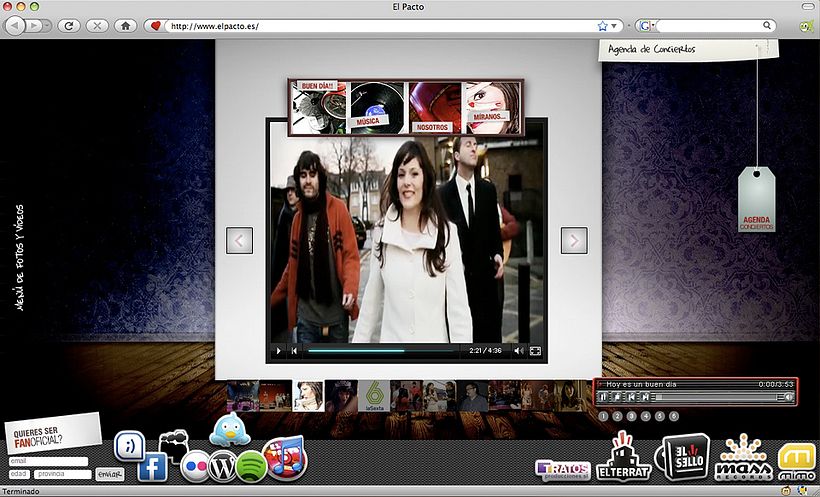Open the browser Home button
Image resolution: width=820 pixels, height=497 pixels.
click(x=126, y=25)
